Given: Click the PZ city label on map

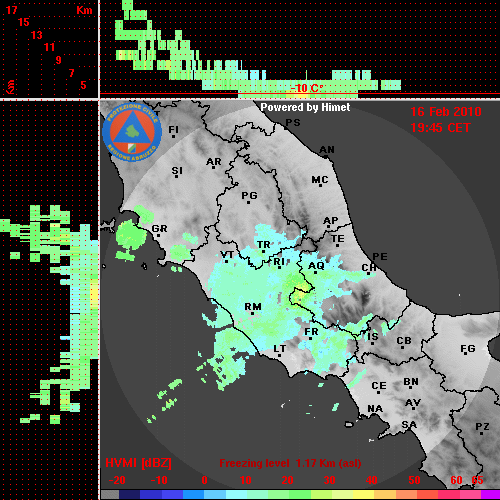Looking at the screenshot, I should coord(482,426).
